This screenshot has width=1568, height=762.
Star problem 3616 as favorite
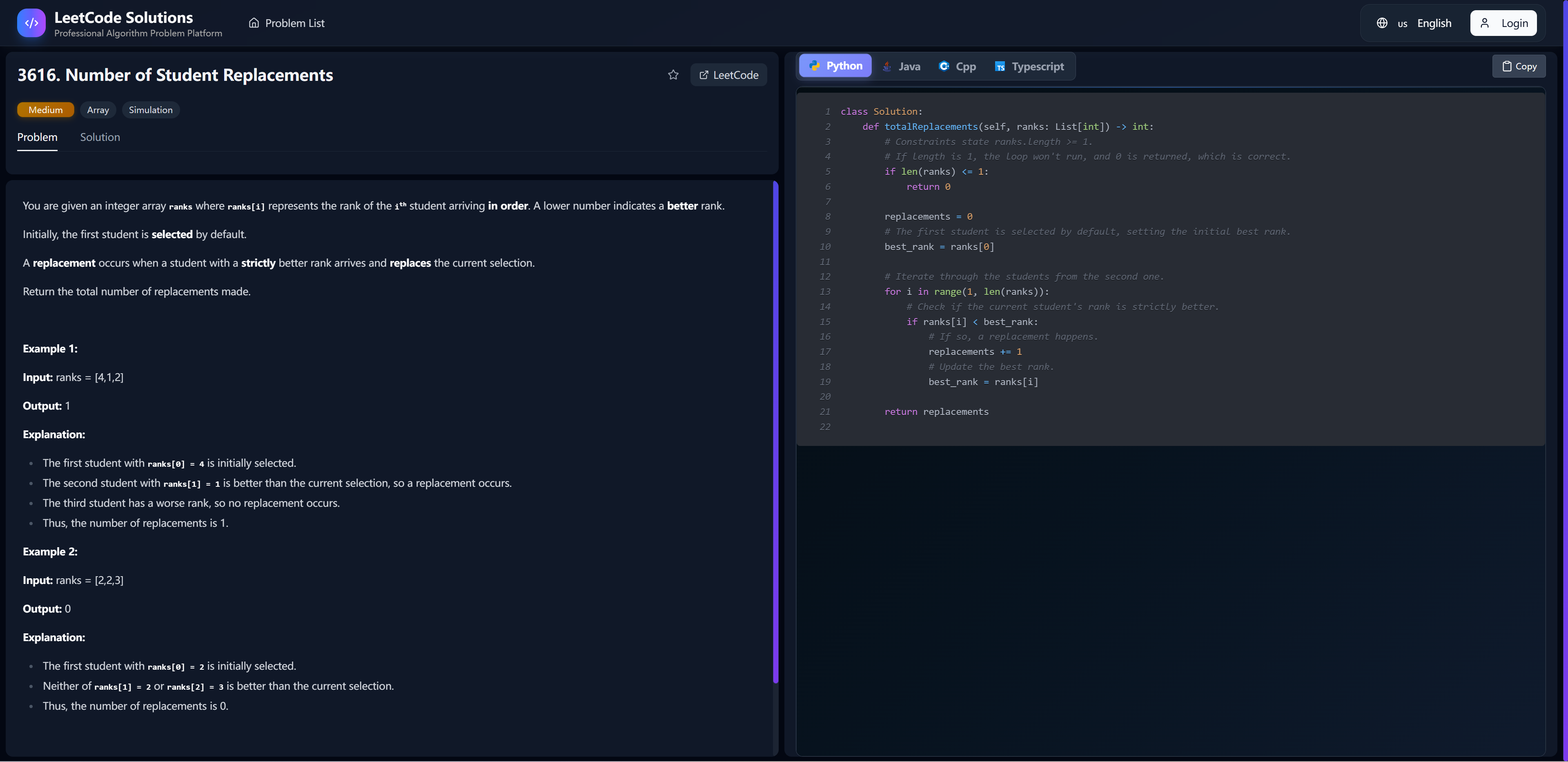(673, 75)
